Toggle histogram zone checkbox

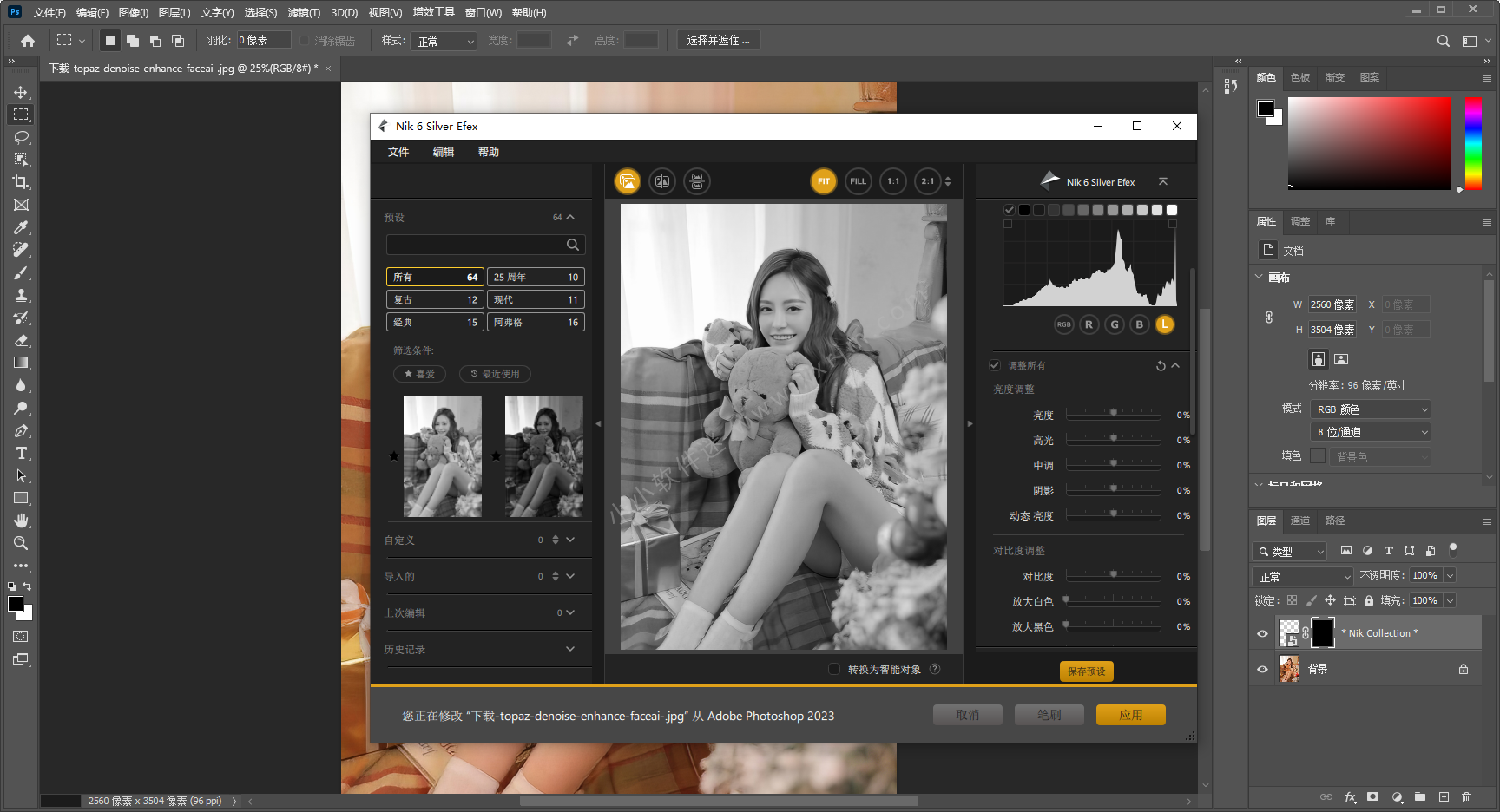1010,210
